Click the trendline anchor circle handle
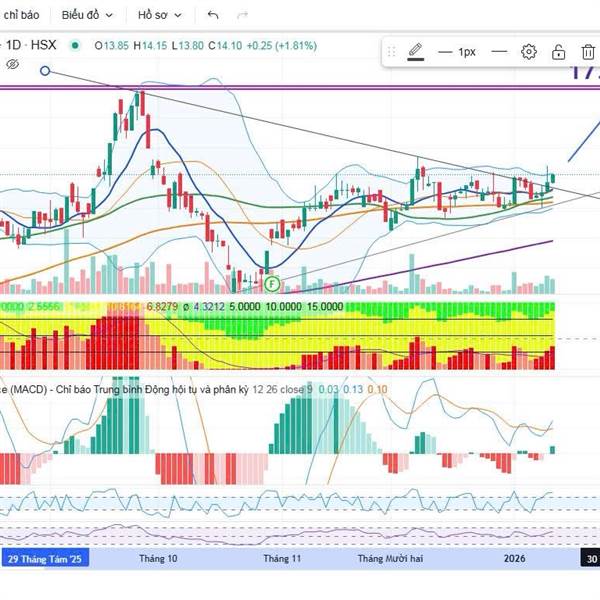This screenshot has height=600, width=600. click(45, 71)
